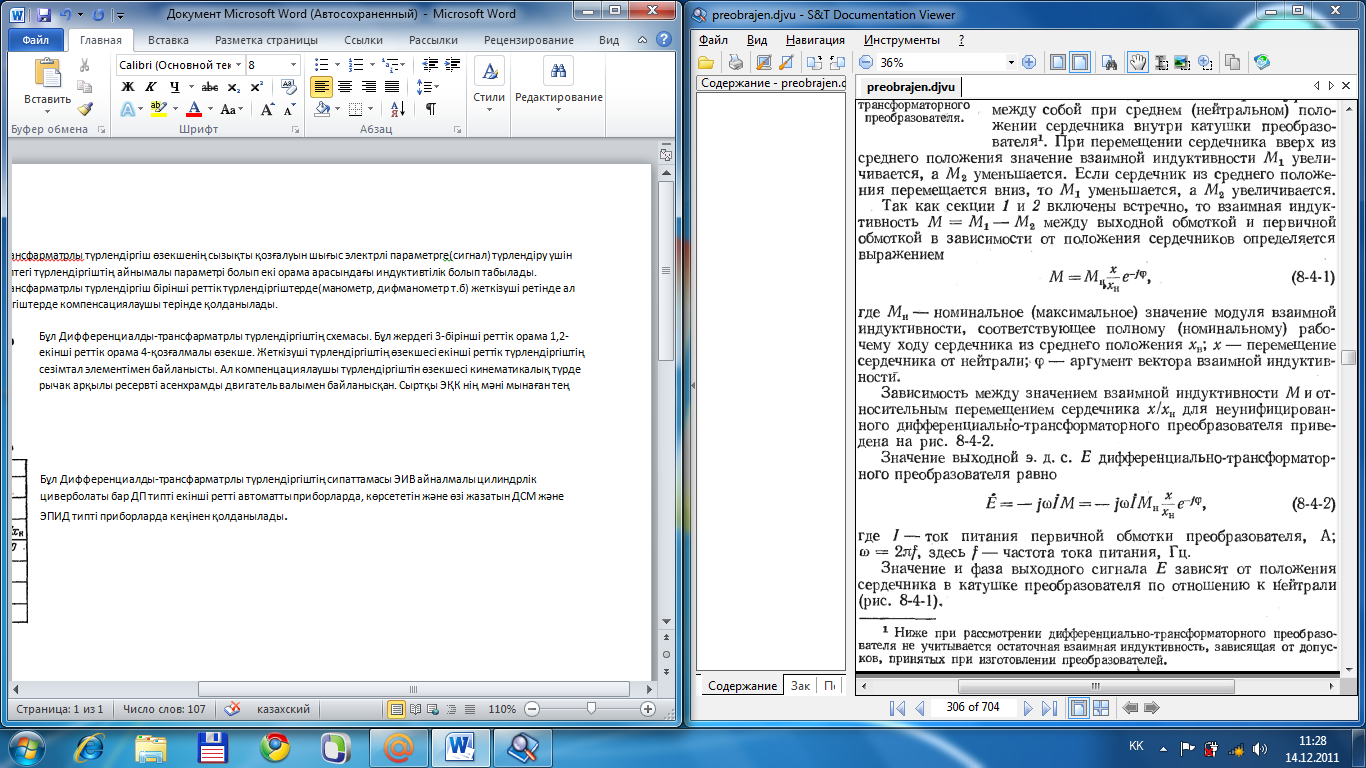Toggle align text left

(321, 87)
